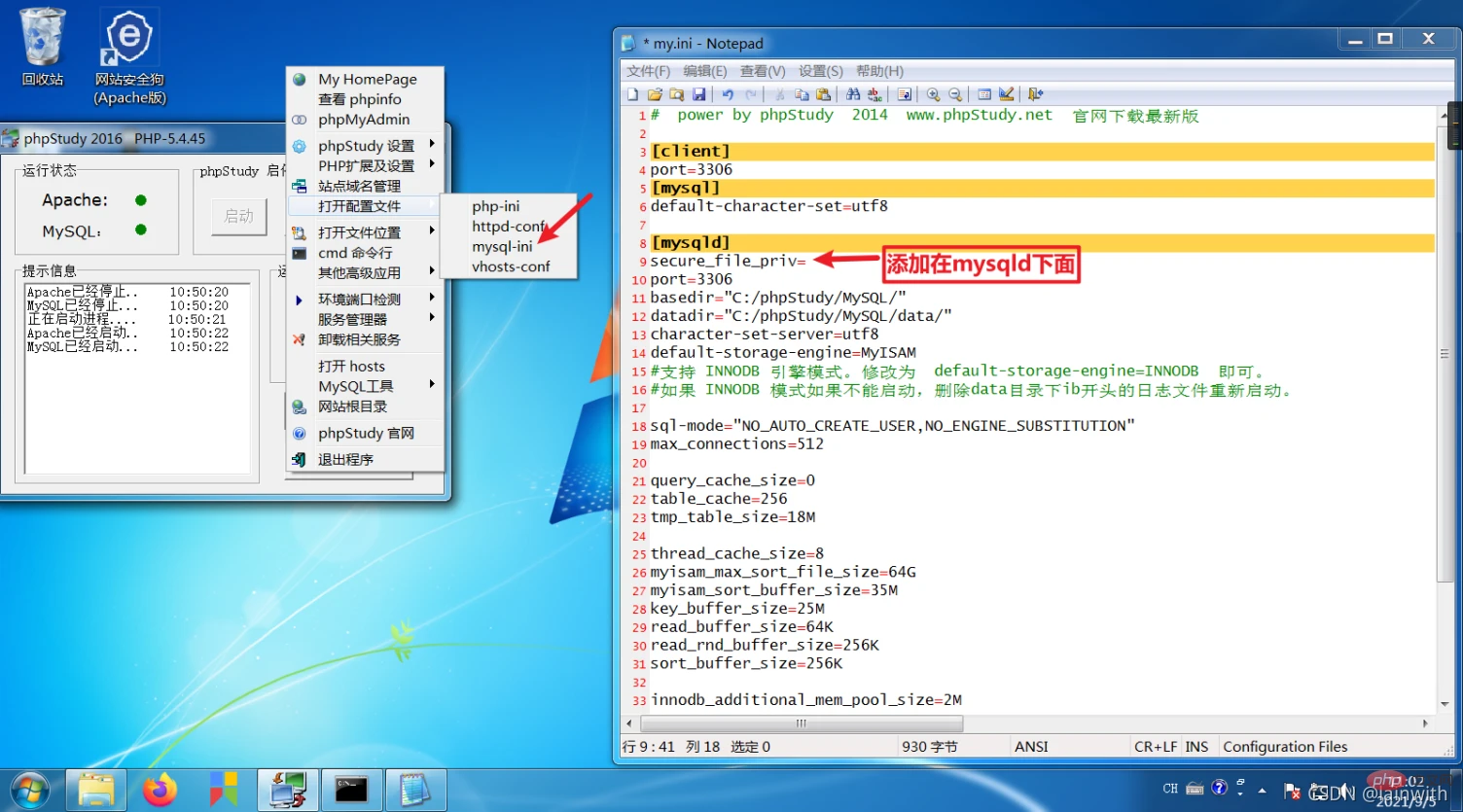Screen dimensions: 1463x812
Task: Click the Save floppy disk icon
Action: [698, 94]
